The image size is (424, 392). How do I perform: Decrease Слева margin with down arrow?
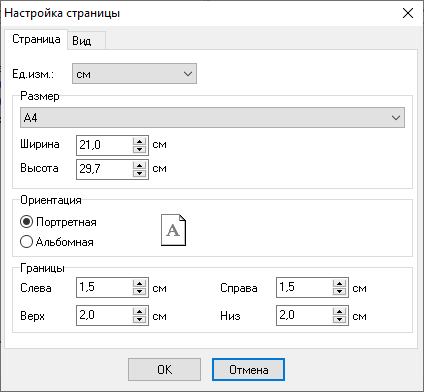139,292
